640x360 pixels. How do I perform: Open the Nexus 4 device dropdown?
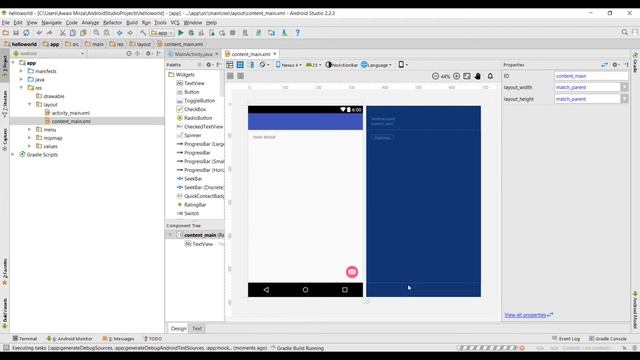point(289,64)
